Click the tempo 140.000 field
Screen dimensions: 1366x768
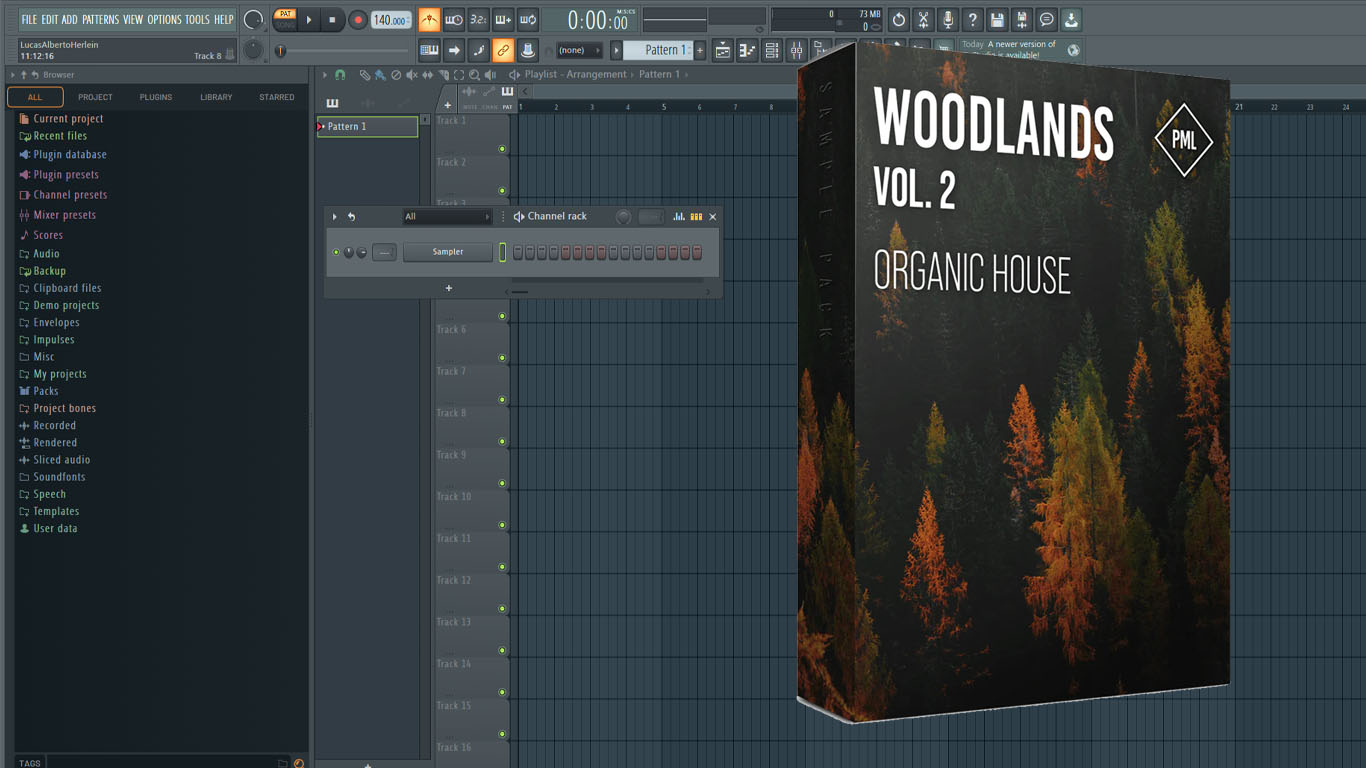point(391,20)
